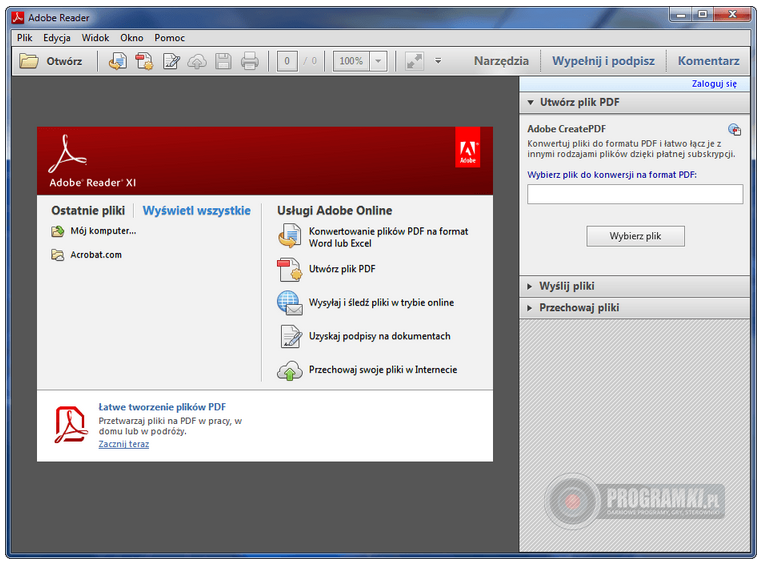Open the toolbar customization small arrow
Screen dimensions: 759x562
pyautogui.click(x=438, y=61)
